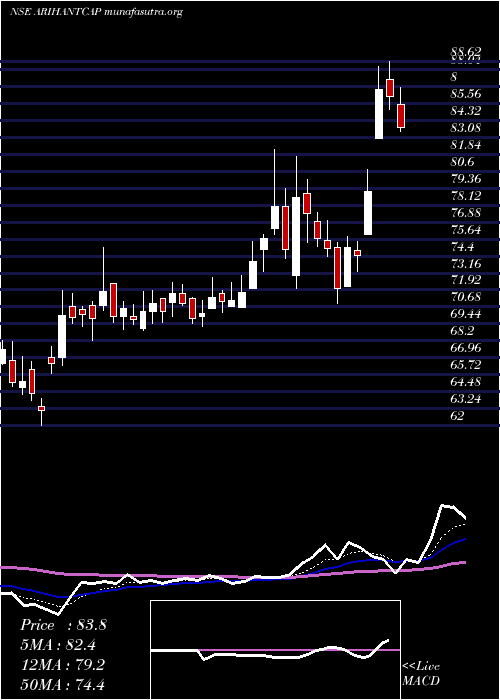Screen dimensions: 500x700
Task: Click the 65.72 price label
Action: point(466,365)
